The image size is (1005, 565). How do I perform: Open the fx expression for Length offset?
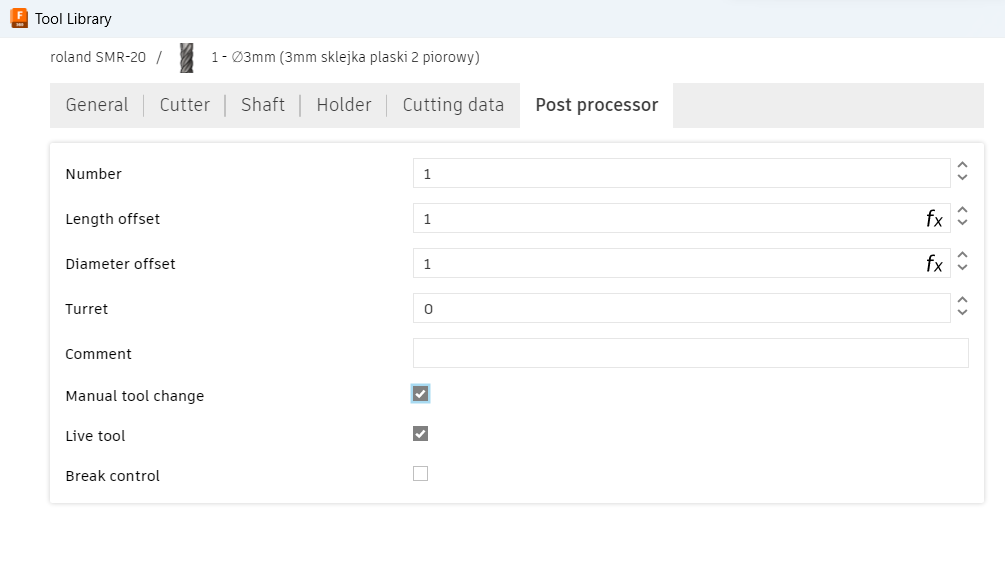pyautogui.click(x=934, y=219)
